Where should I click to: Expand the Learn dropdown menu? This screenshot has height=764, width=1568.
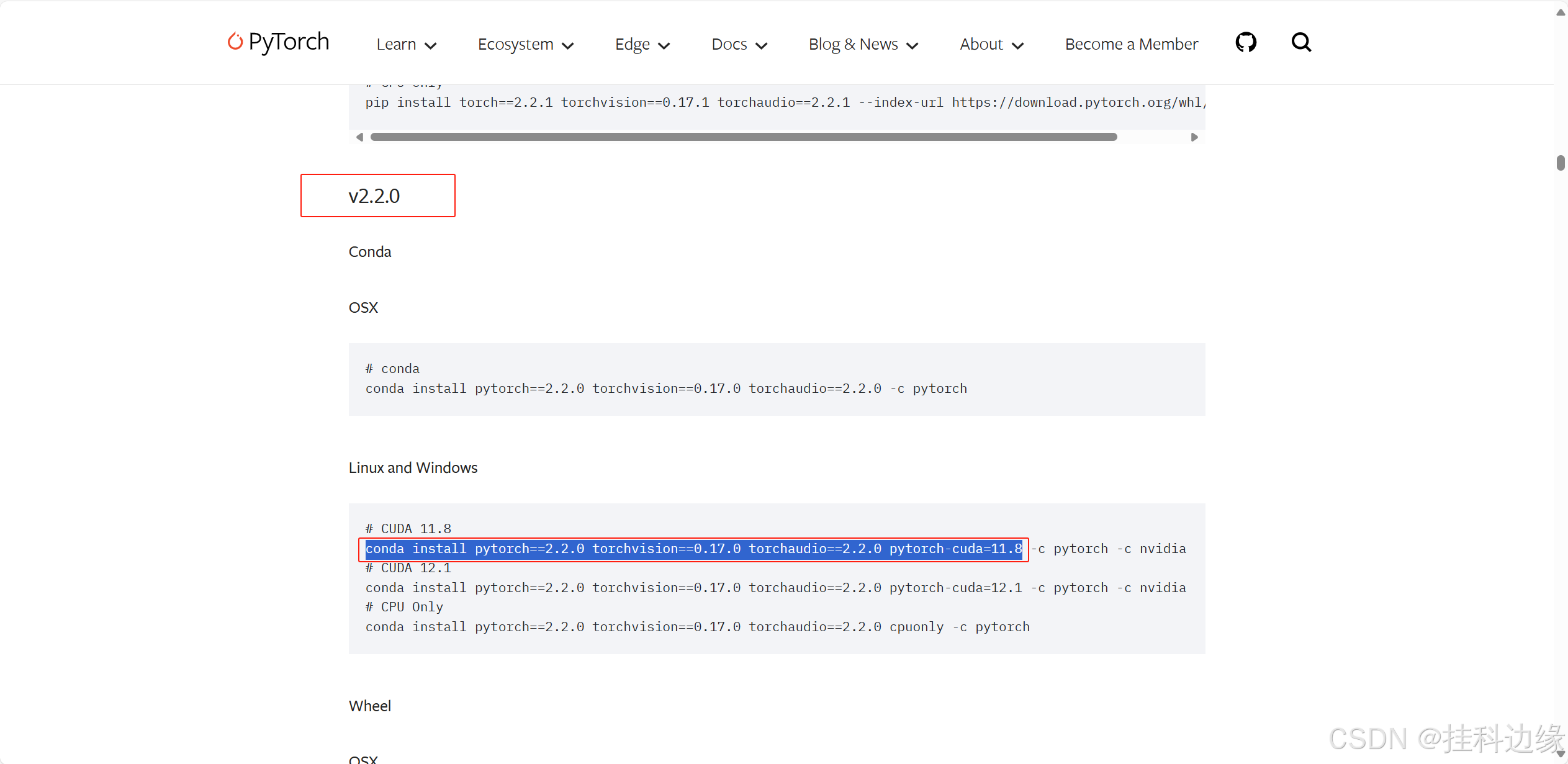coord(407,45)
